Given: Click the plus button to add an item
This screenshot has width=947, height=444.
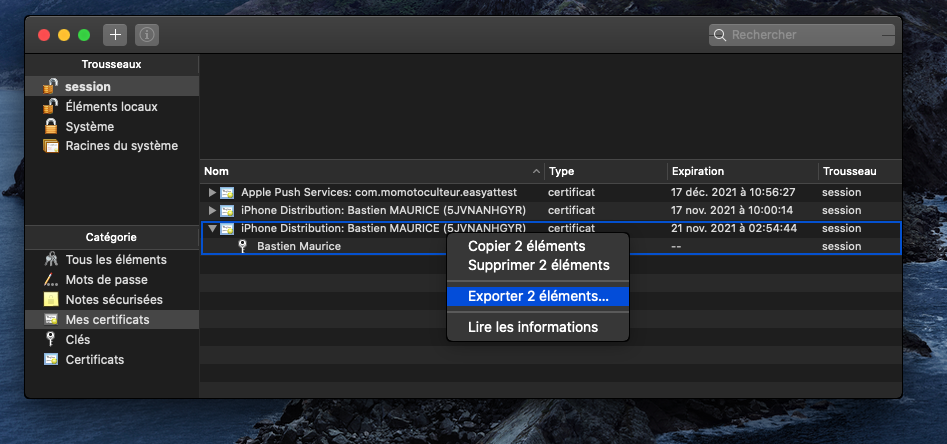Looking at the screenshot, I should coord(115,35).
